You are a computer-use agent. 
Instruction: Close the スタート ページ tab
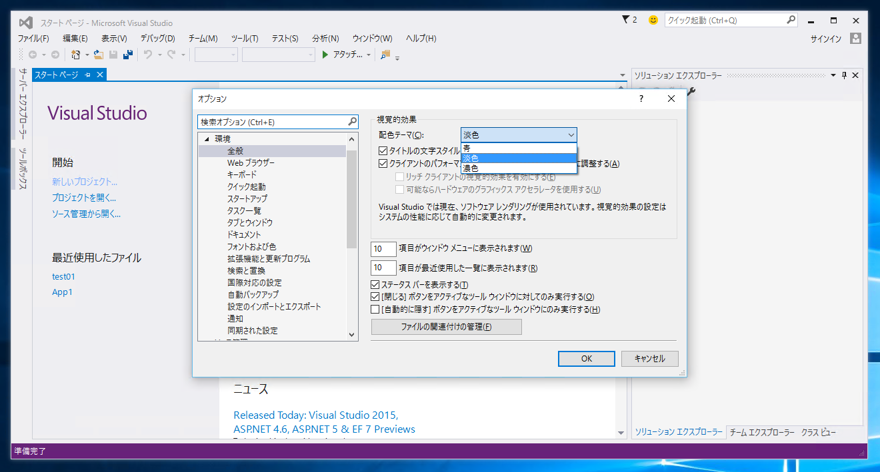pos(100,75)
